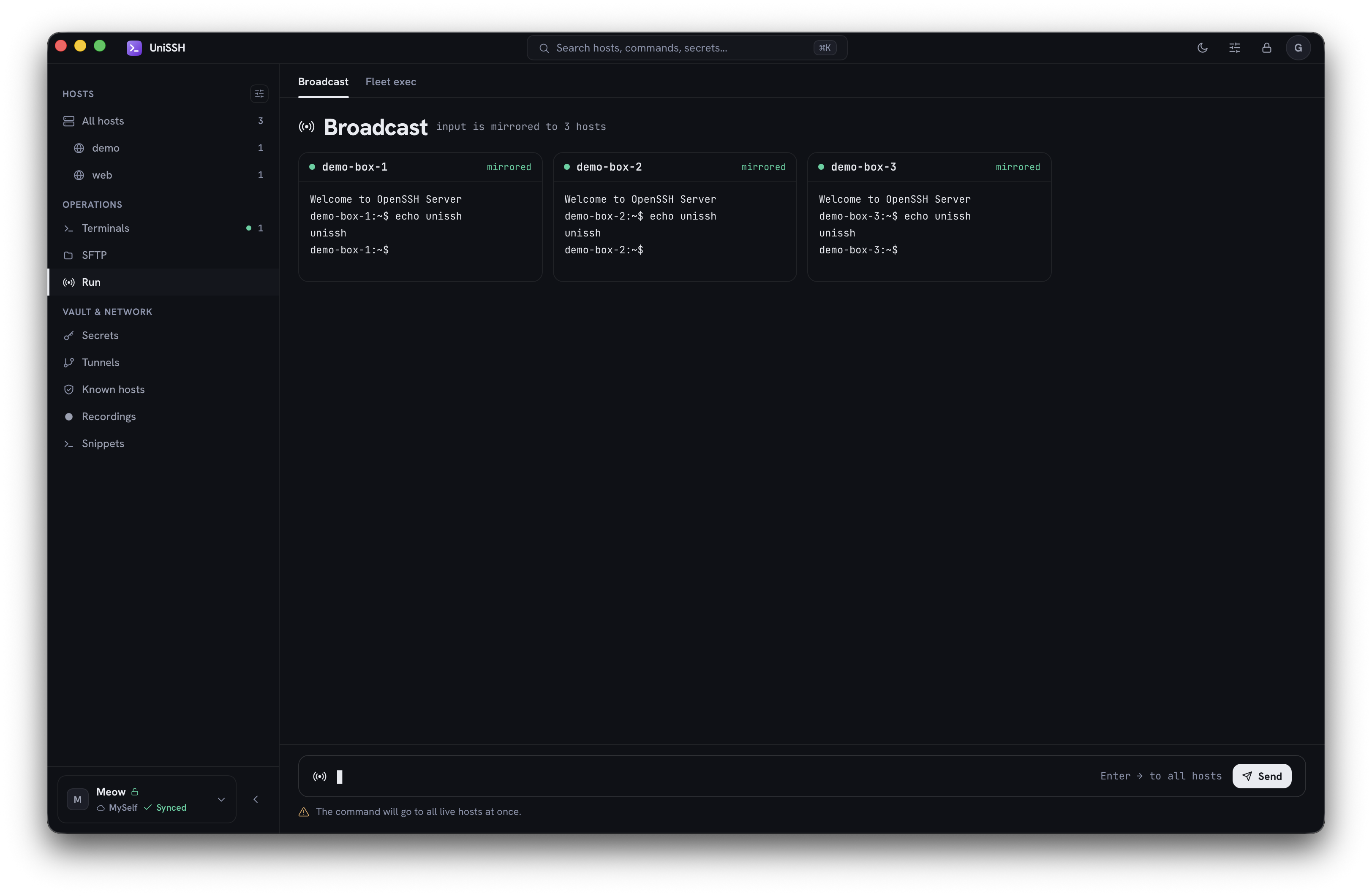Screen dimensions: 1372x896
Task: Open the web host group
Action: point(163,175)
